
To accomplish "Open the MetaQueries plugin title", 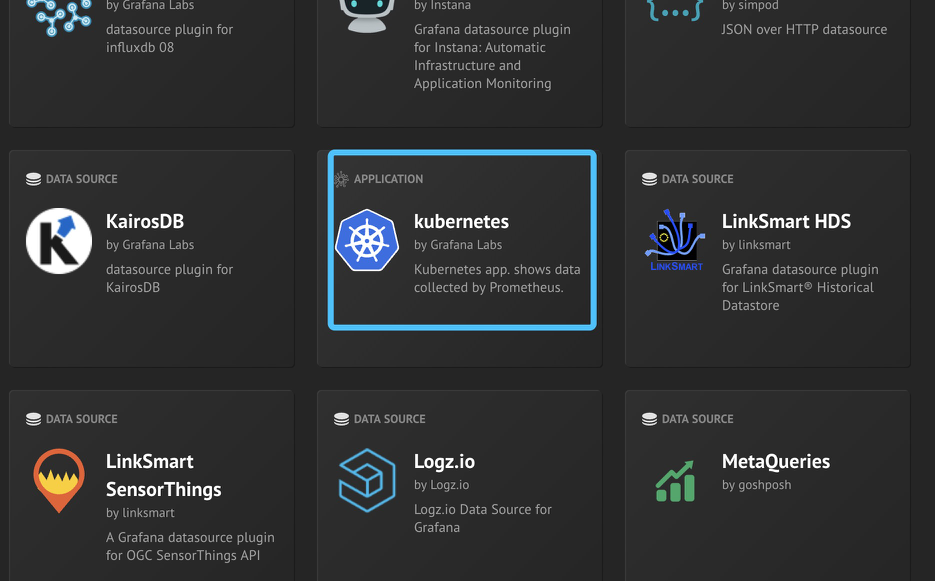I will click(776, 462).
